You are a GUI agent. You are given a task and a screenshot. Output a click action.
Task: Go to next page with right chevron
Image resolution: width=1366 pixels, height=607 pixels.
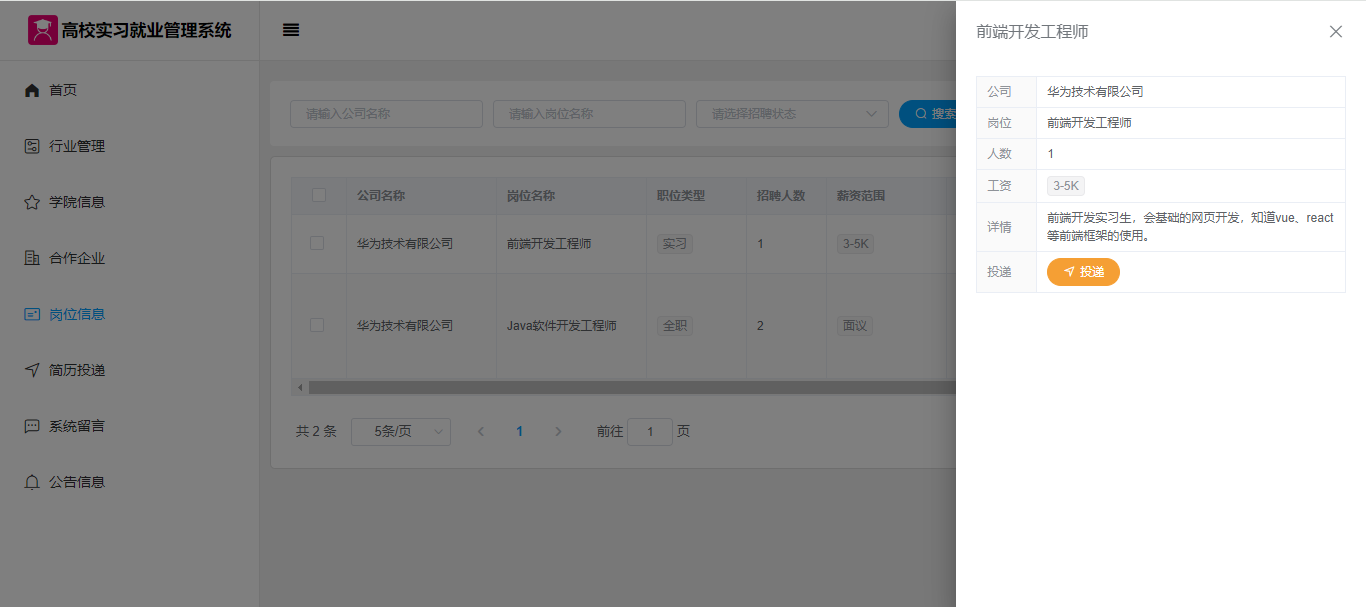(558, 432)
